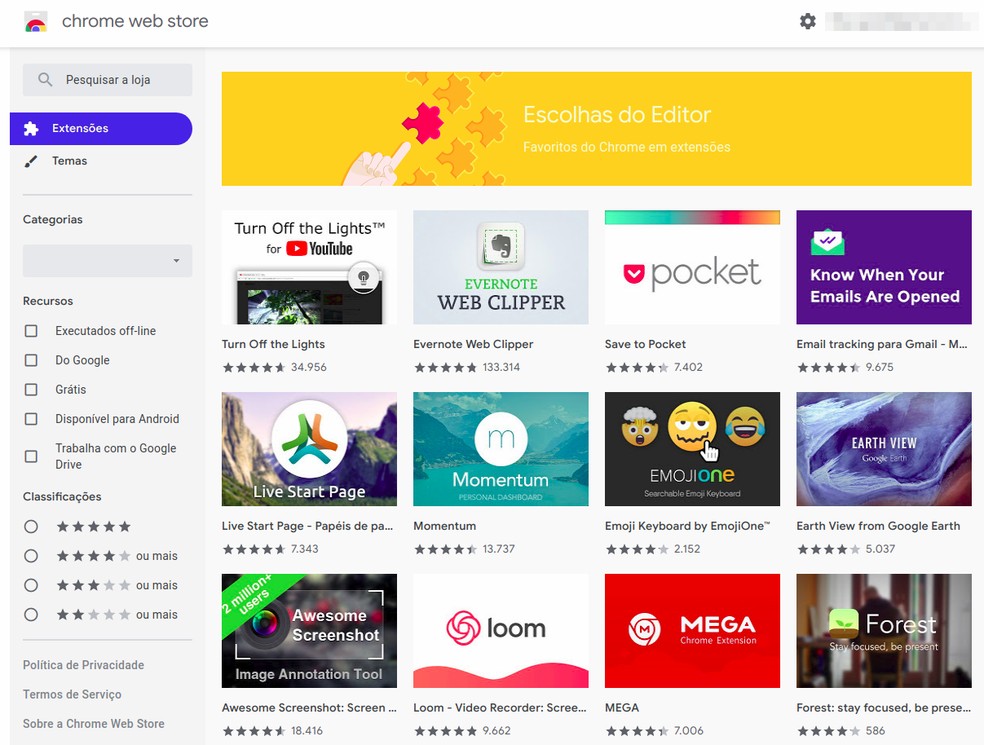Click the Chrome Web Store logo icon
Screen dimensions: 984x745
coord(36,21)
